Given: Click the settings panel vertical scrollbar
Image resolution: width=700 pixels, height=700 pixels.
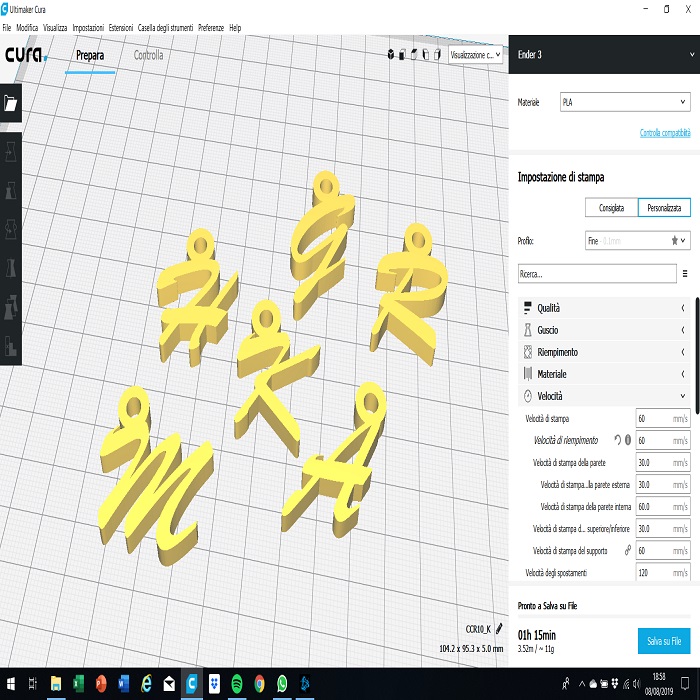Looking at the screenshot, I should click(x=697, y=355).
